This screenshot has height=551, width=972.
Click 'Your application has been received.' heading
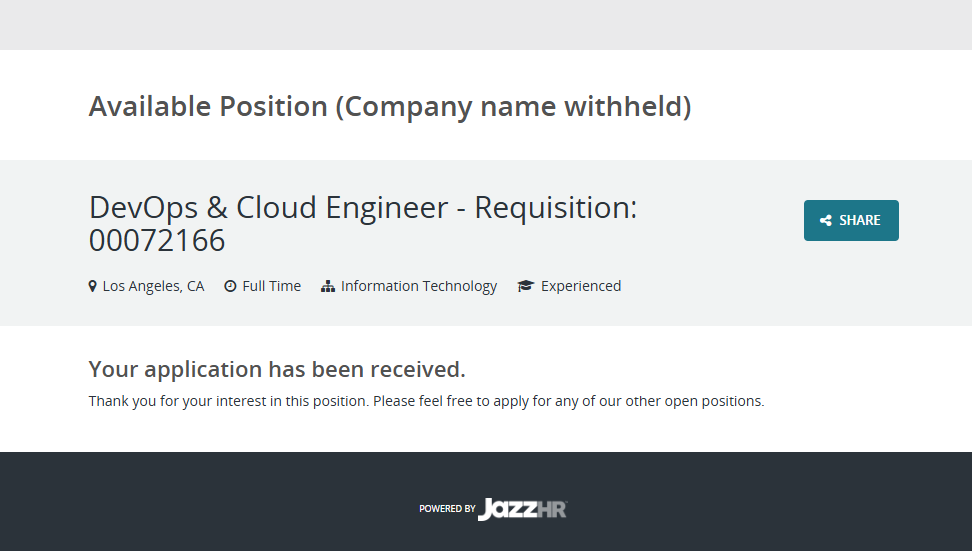(x=277, y=369)
